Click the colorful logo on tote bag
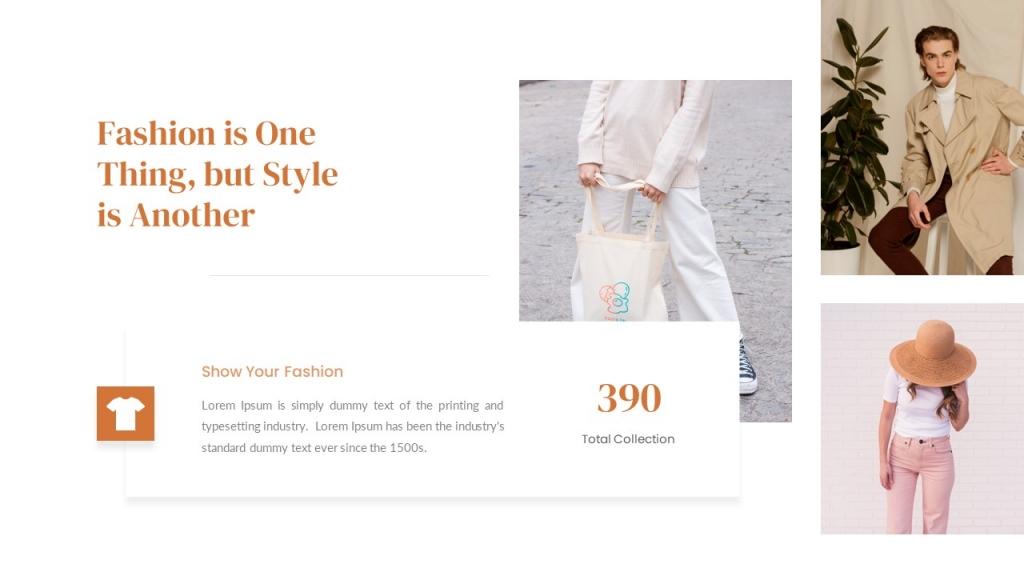Viewport: 1024px width, 576px height. click(x=615, y=300)
